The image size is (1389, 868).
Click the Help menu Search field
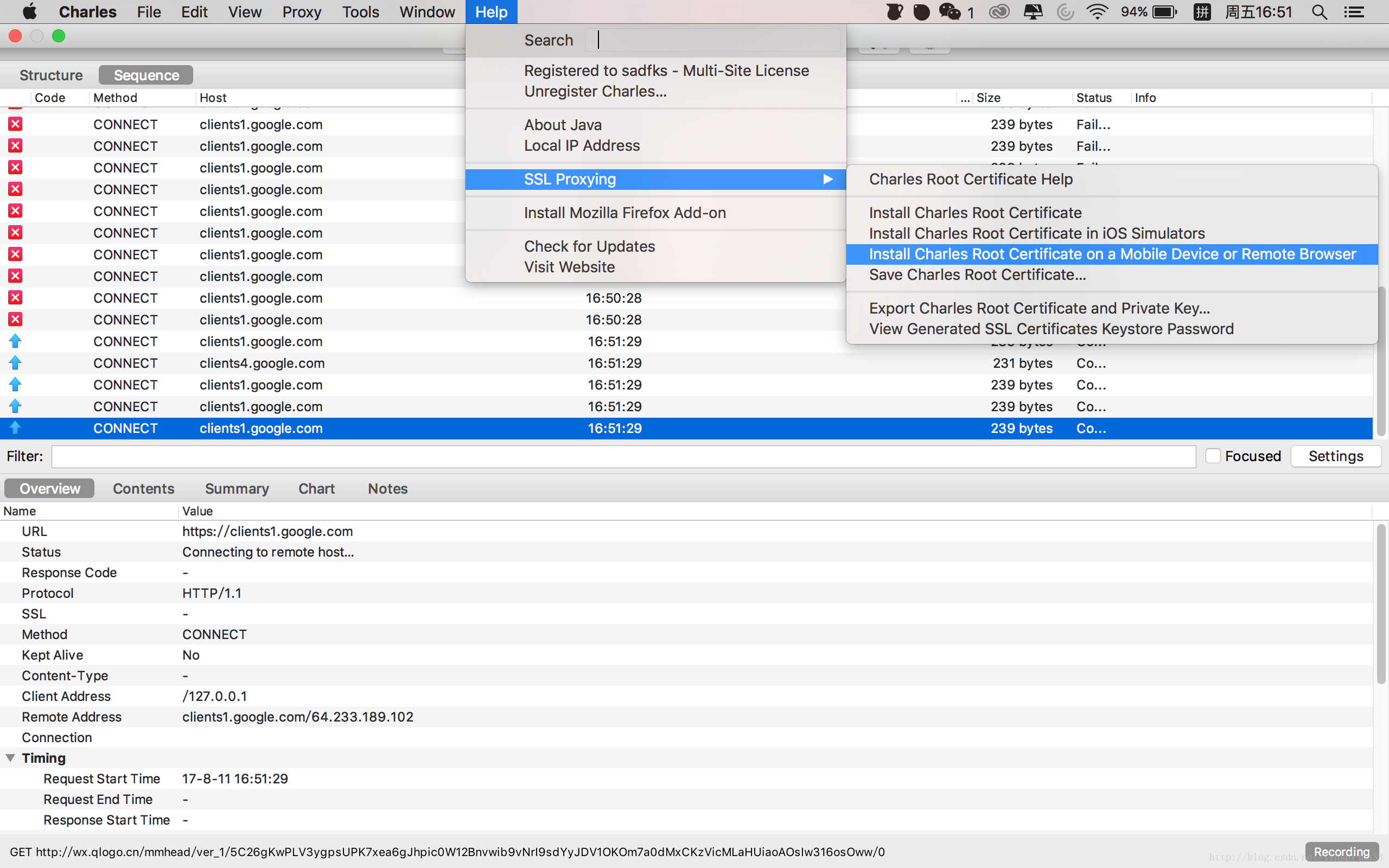tap(713, 40)
